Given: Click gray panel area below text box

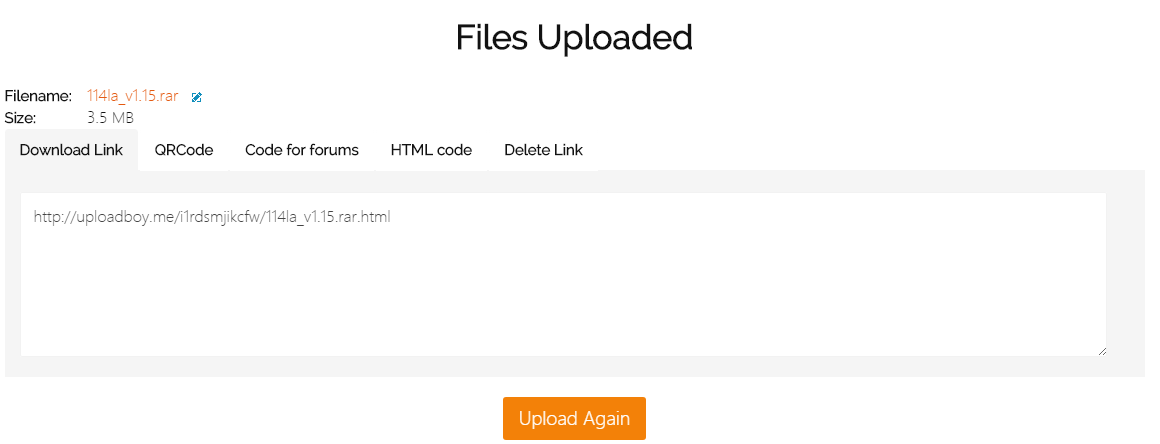Looking at the screenshot, I should (574, 367).
